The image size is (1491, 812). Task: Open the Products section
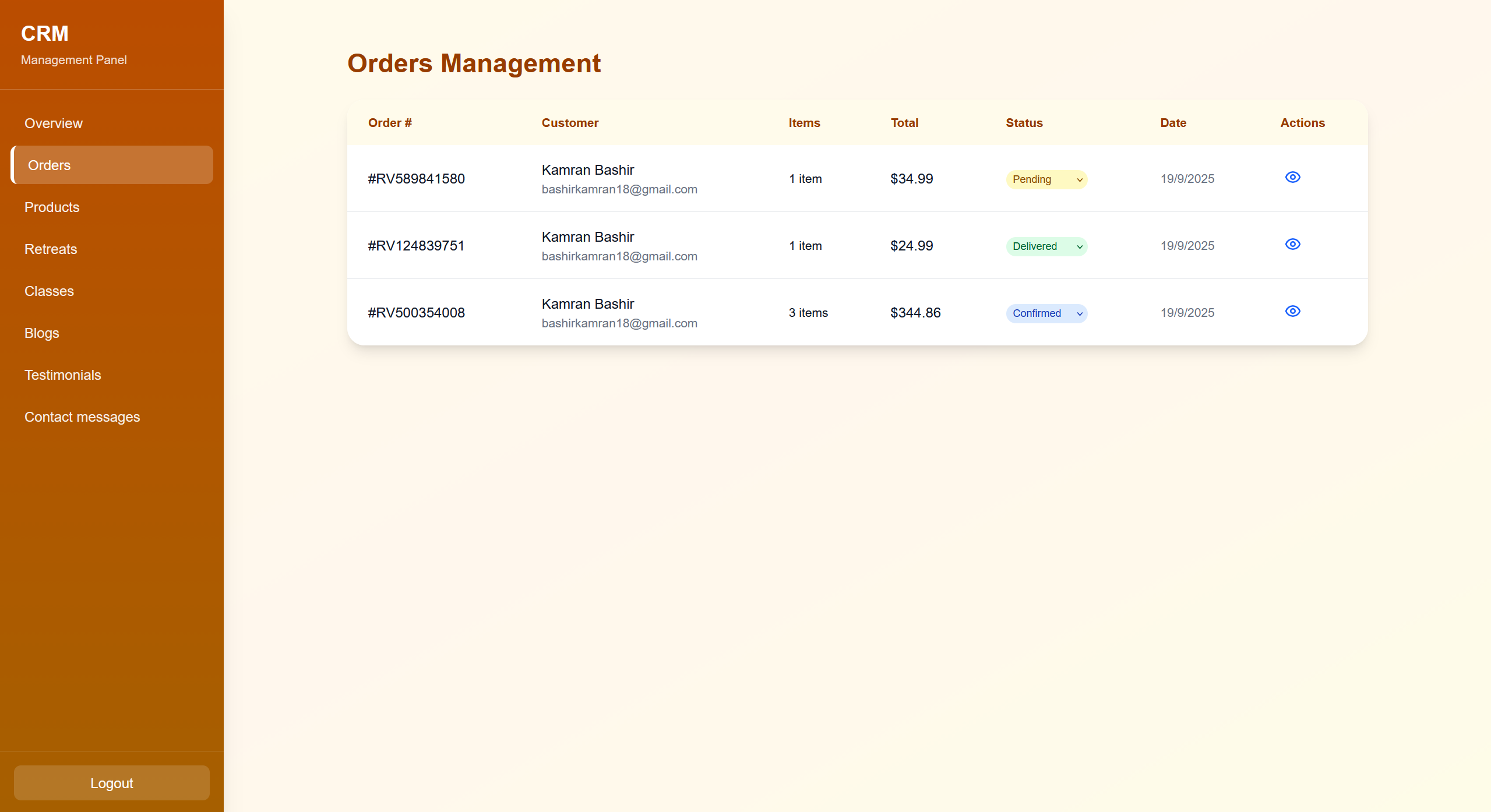pos(52,207)
